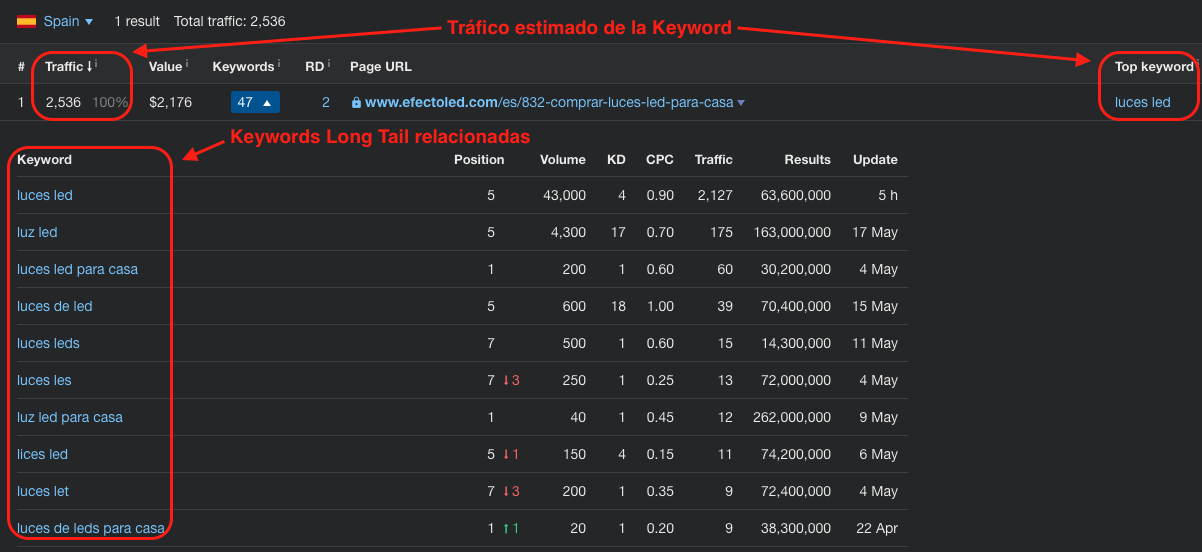Click the Position column header
The image size is (1202, 552).
pyautogui.click(x=479, y=159)
